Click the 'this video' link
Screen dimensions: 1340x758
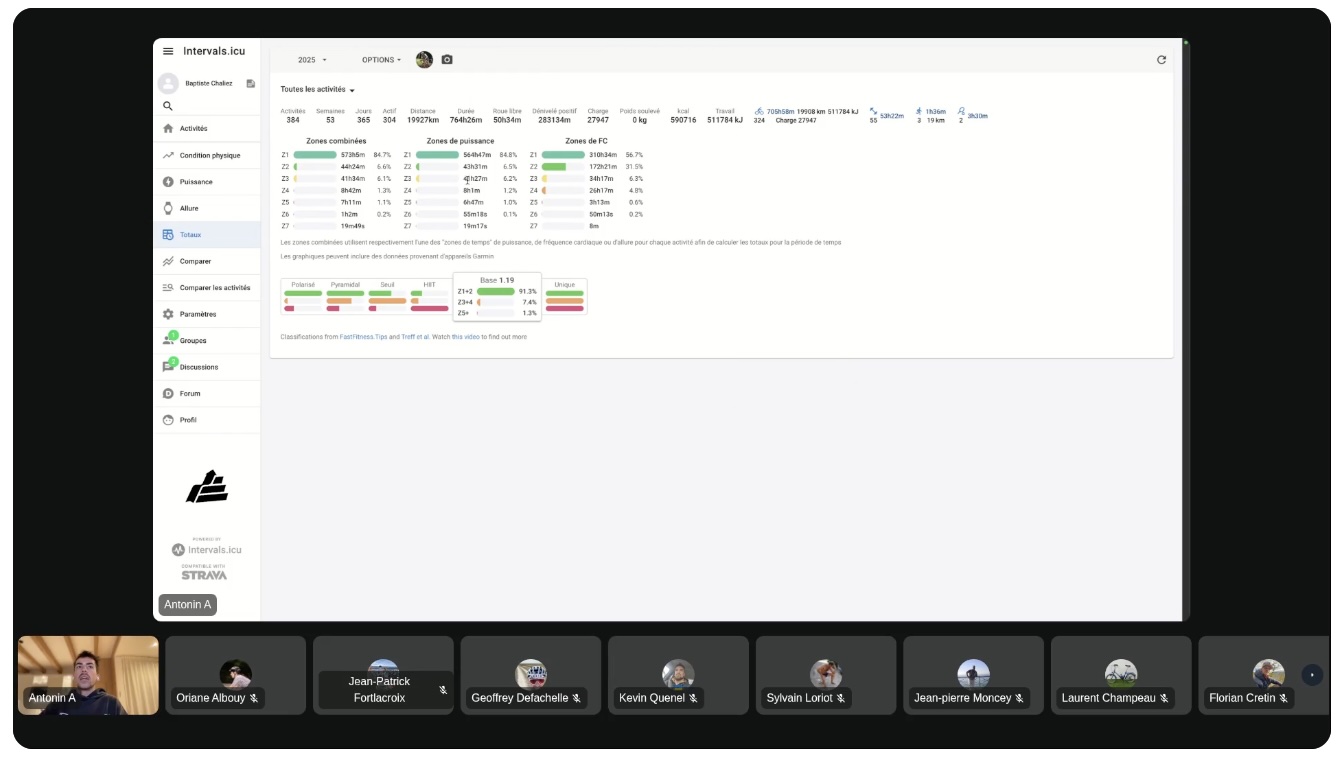[465, 337]
